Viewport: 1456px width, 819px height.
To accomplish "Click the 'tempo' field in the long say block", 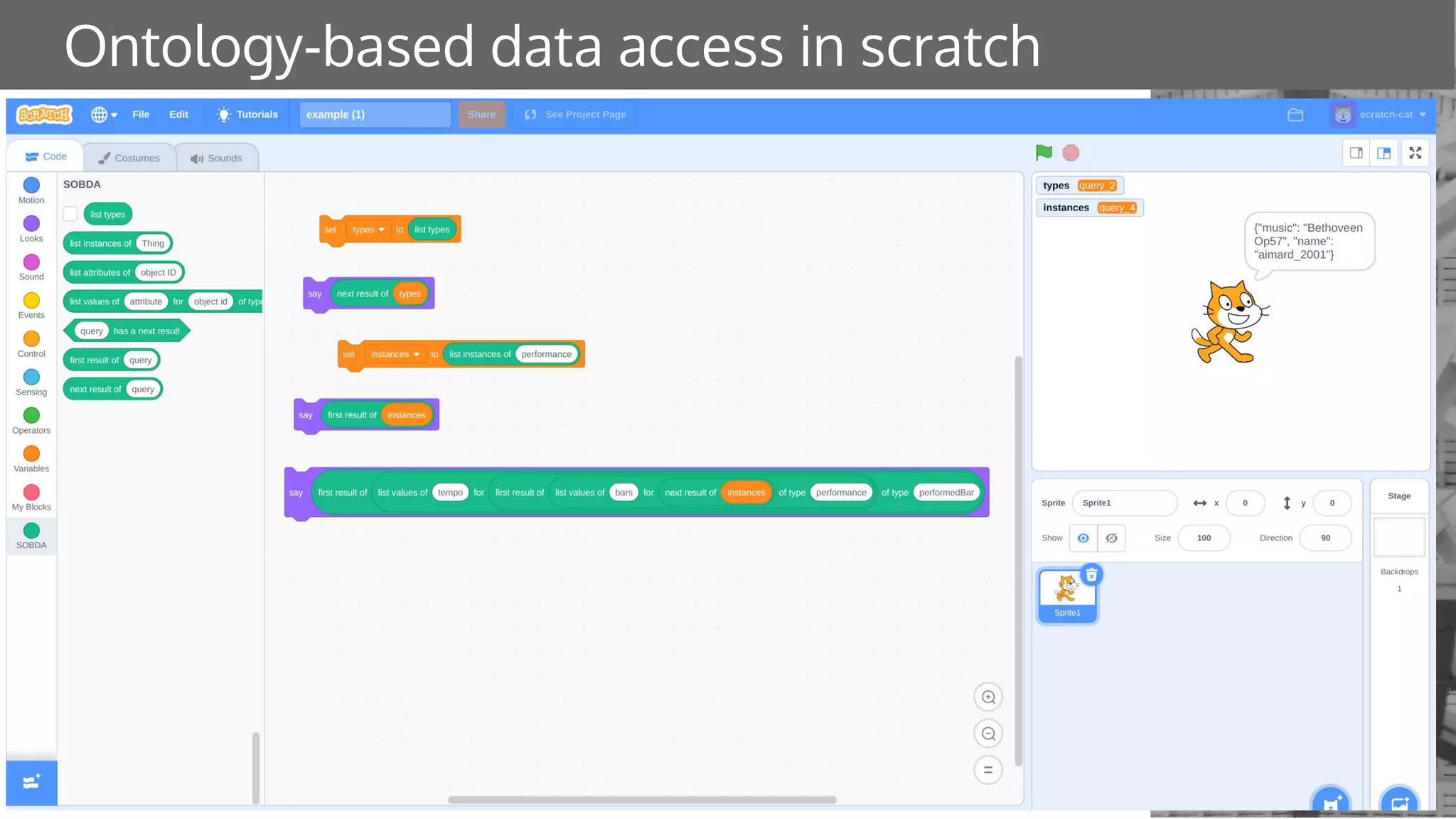I will pos(450,492).
